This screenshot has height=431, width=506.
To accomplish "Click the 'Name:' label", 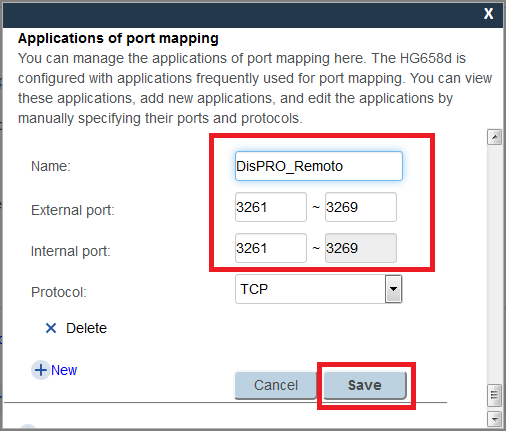I will point(51,166).
